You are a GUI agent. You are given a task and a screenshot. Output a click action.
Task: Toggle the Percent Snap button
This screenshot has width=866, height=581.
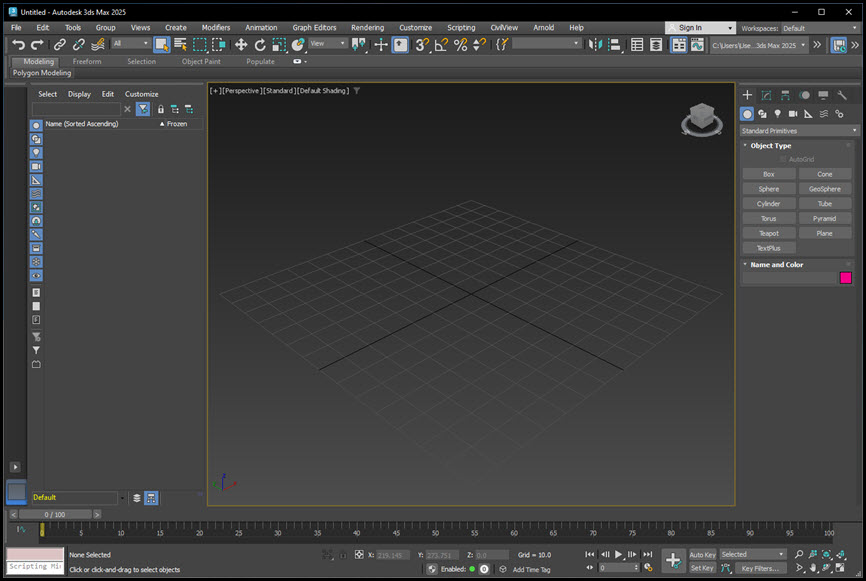(460, 45)
